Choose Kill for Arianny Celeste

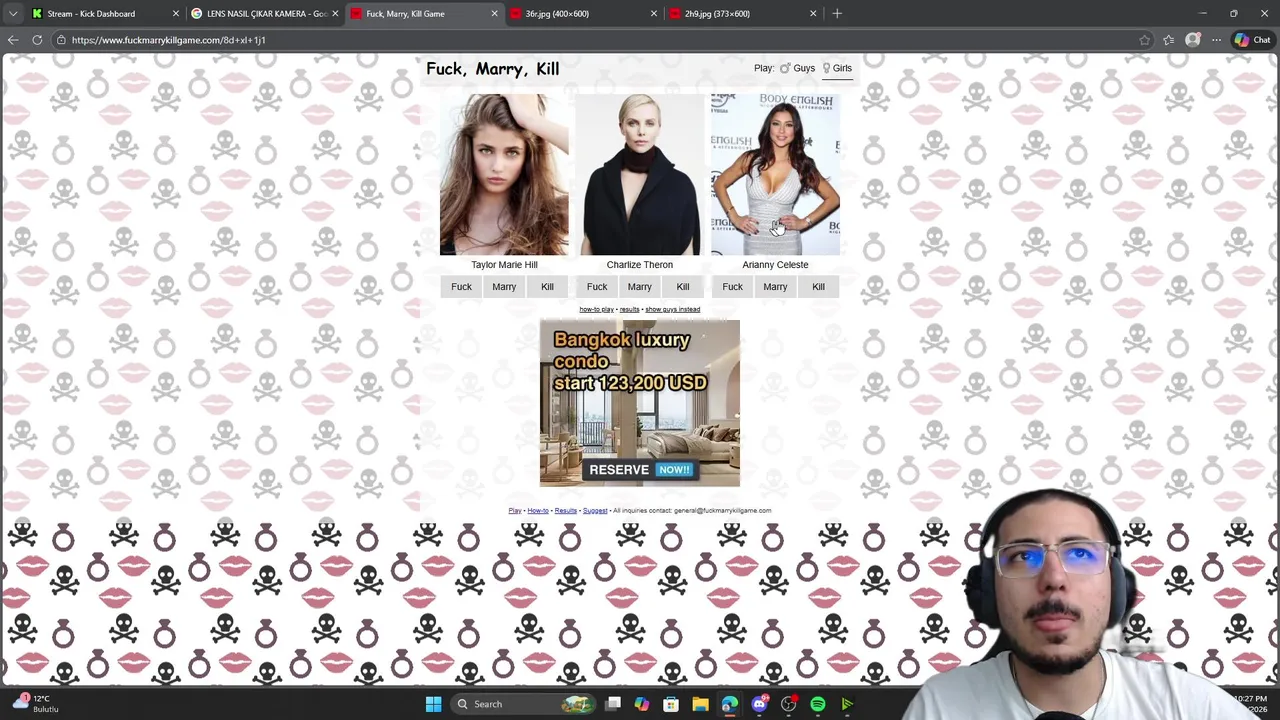pos(818,287)
